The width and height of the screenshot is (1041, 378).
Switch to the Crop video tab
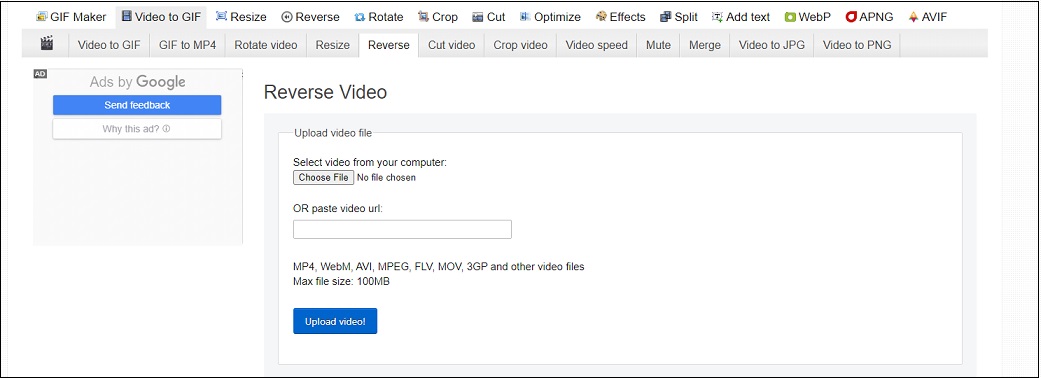coord(520,45)
